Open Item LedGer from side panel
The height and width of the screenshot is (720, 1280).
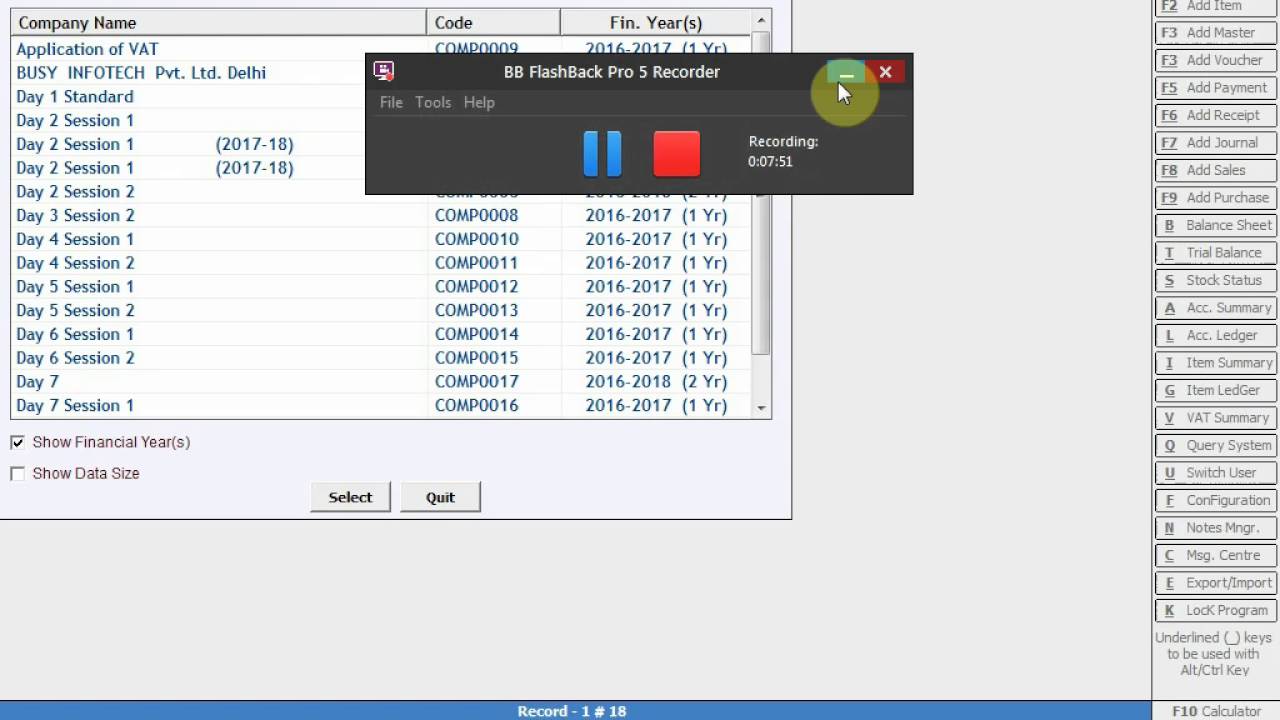tap(1216, 390)
